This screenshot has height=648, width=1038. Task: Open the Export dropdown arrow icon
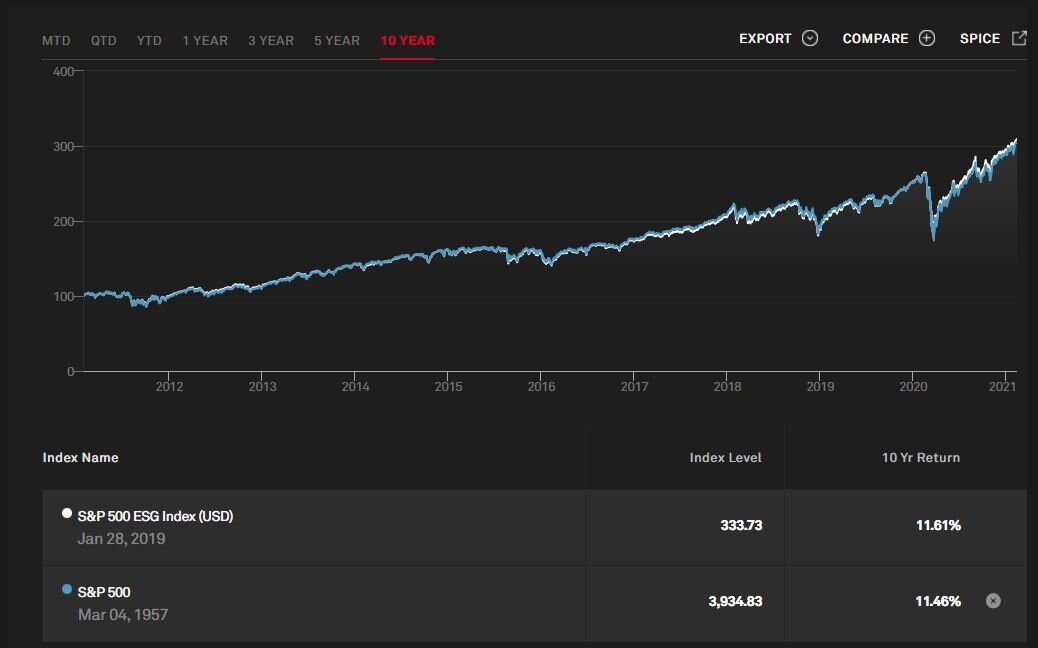[810, 38]
